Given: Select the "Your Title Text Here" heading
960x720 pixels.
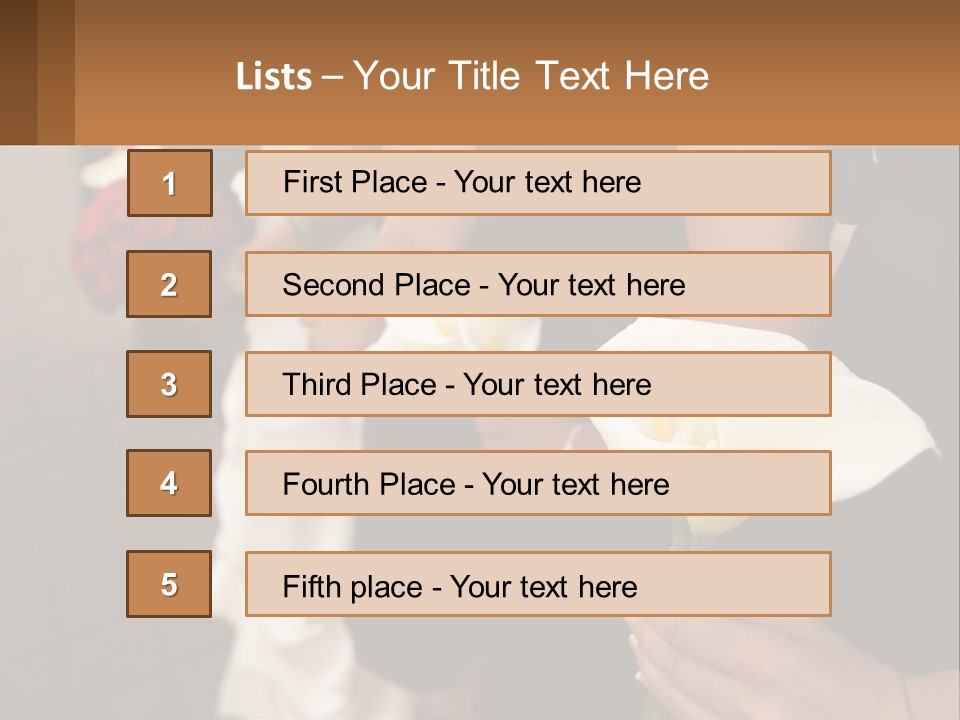Looking at the screenshot, I should point(531,76).
